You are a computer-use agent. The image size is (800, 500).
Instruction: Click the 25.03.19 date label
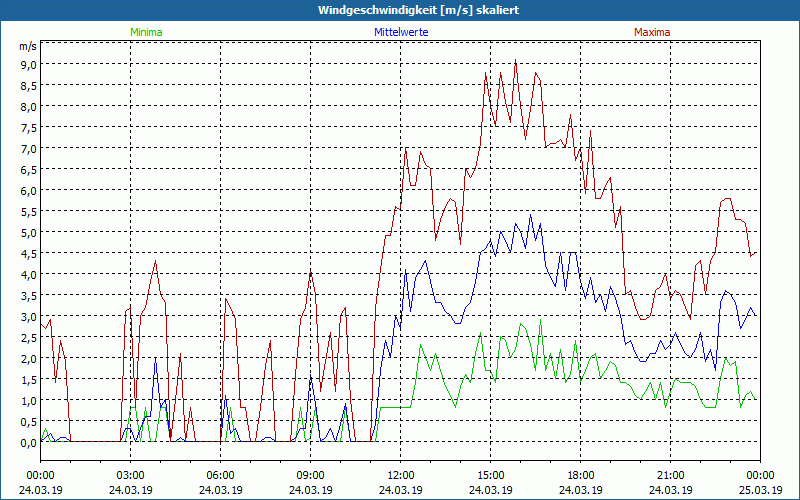[x=759, y=490]
